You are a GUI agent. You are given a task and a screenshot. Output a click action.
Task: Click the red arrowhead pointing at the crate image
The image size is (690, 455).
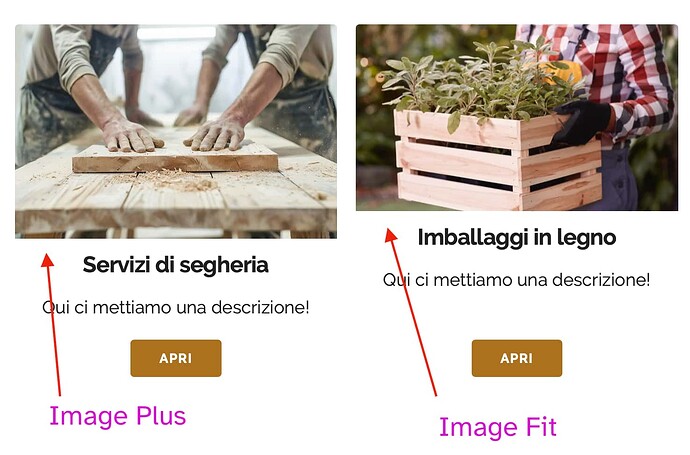tap(390, 235)
